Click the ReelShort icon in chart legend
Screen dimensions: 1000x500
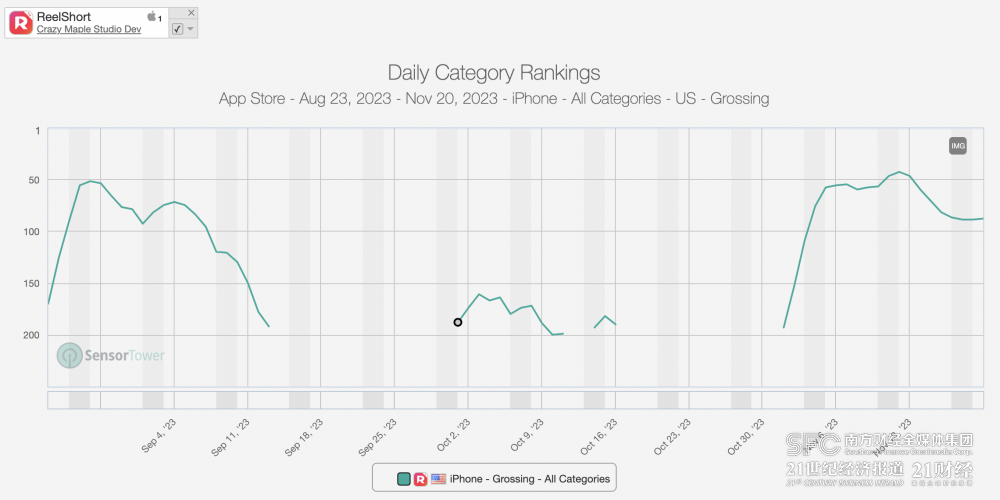421,479
